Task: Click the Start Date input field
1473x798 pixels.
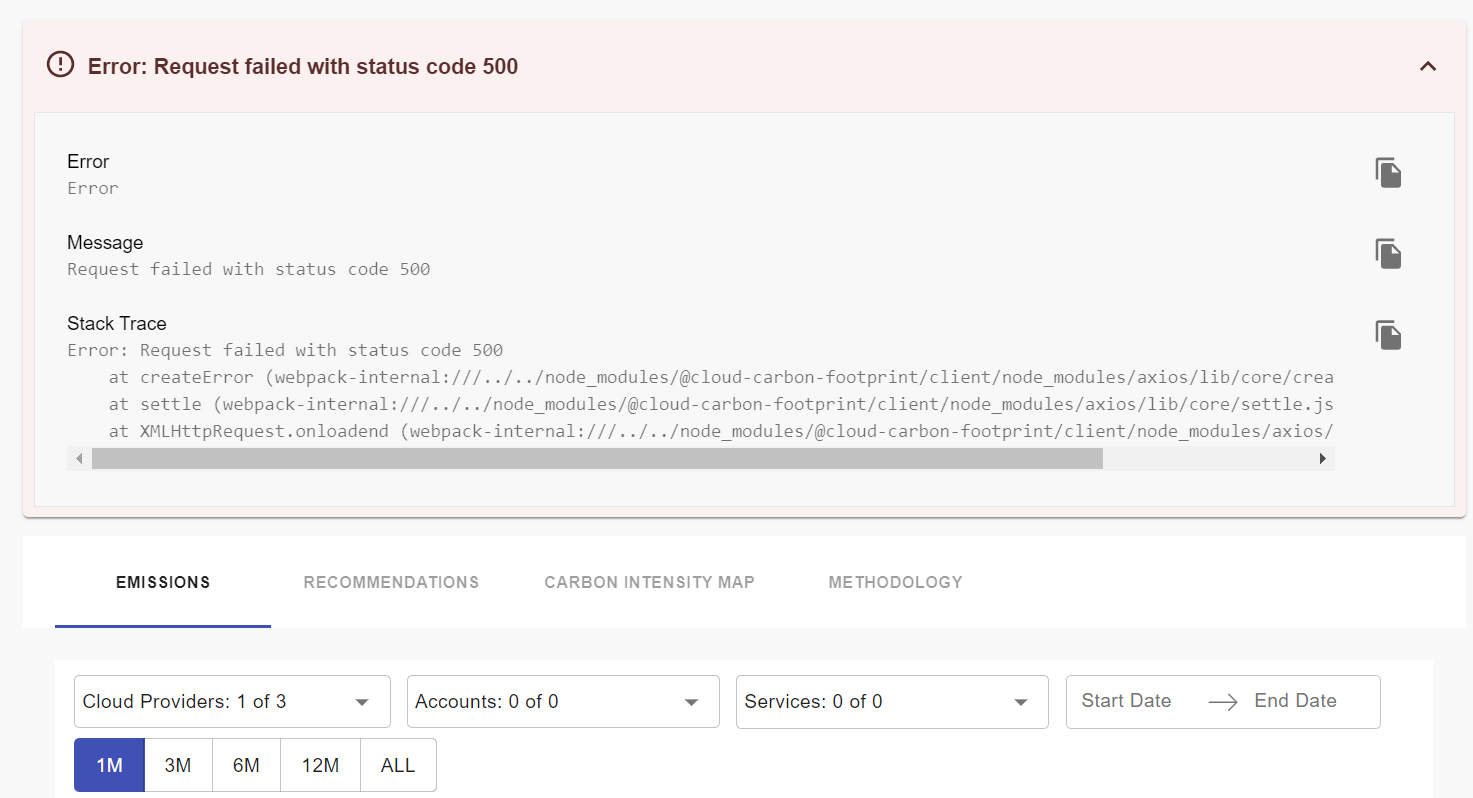Action: click(1126, 701)
